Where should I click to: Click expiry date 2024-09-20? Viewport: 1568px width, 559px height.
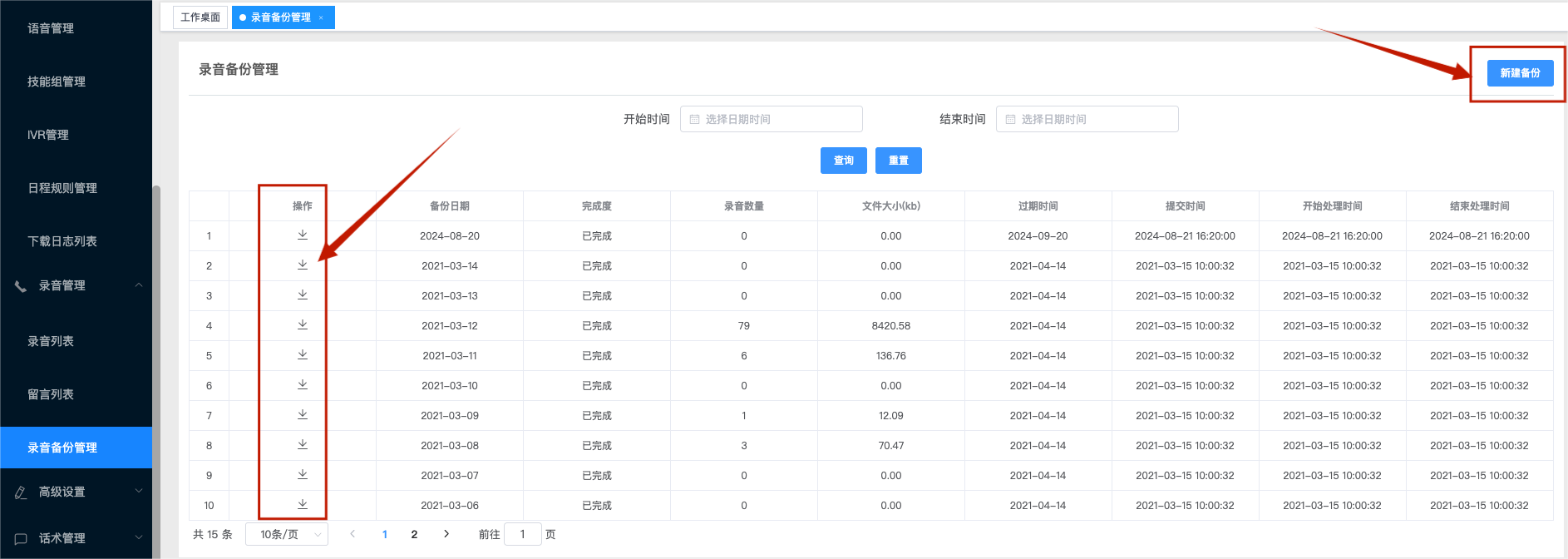click(x=1038, y=236)
